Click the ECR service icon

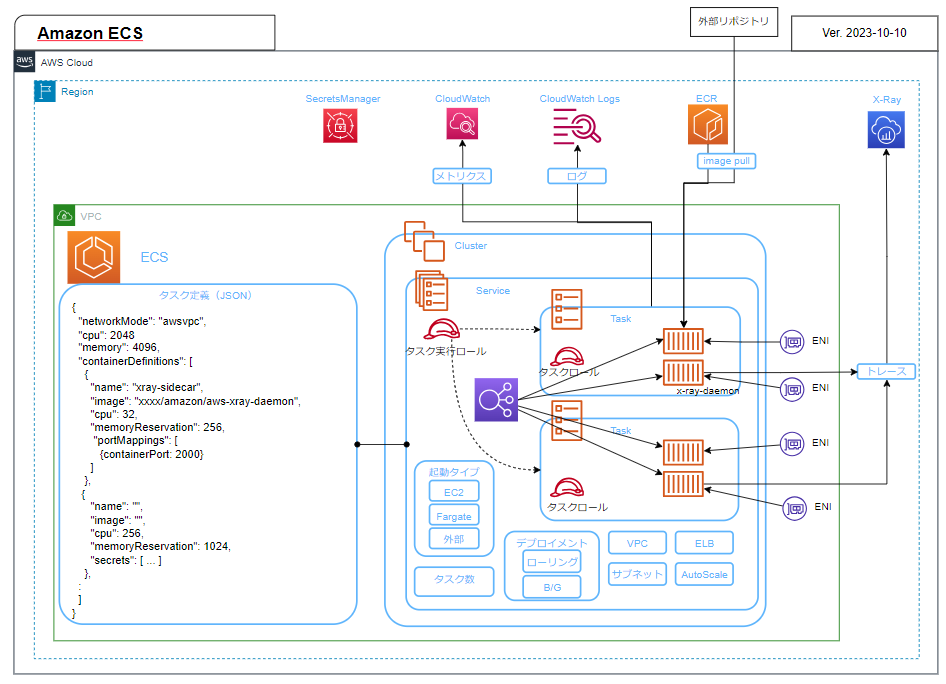coord(707,125)
